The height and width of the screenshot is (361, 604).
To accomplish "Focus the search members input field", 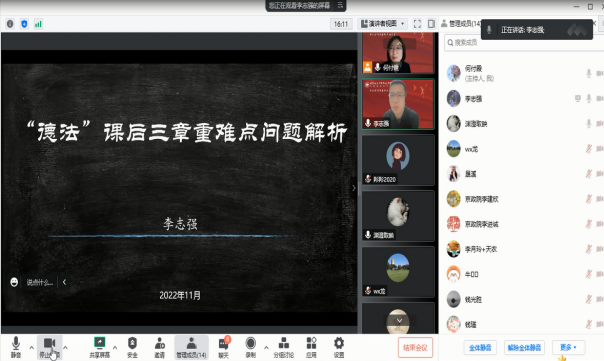I will click(524, 42).
